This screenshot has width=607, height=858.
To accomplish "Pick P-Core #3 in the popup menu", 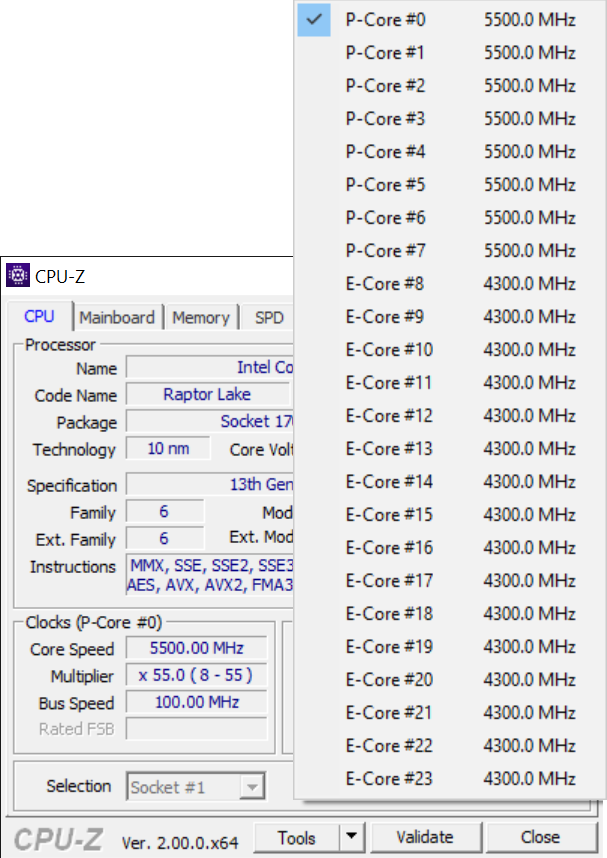I will click(449, 119).
